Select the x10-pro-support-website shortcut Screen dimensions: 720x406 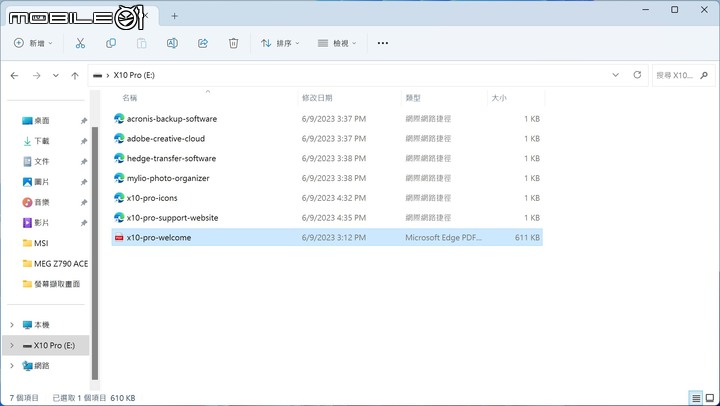point(327,218)
